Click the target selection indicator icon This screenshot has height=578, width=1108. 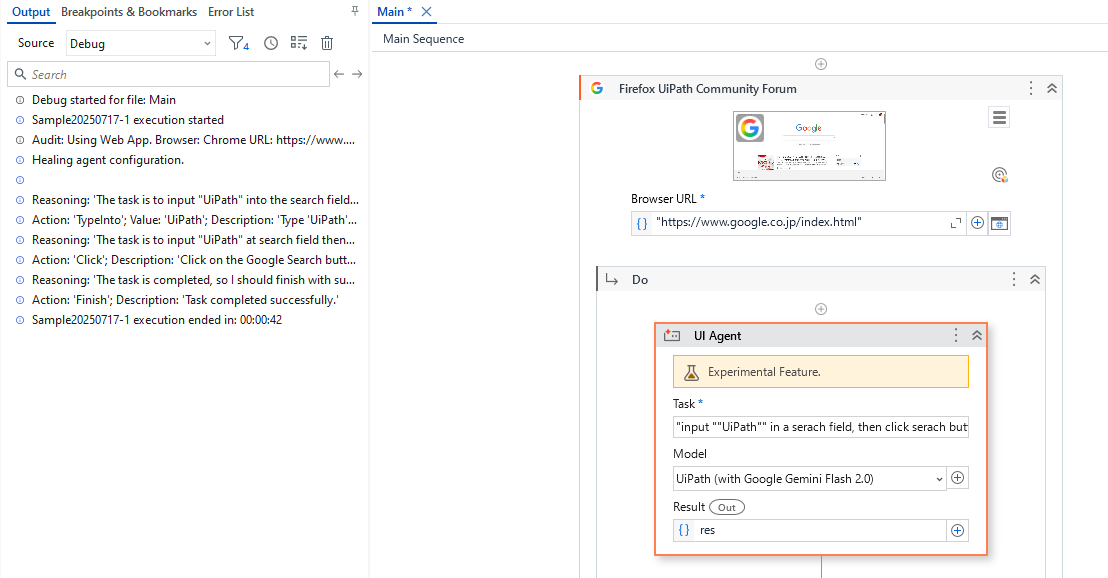point(999,174)
